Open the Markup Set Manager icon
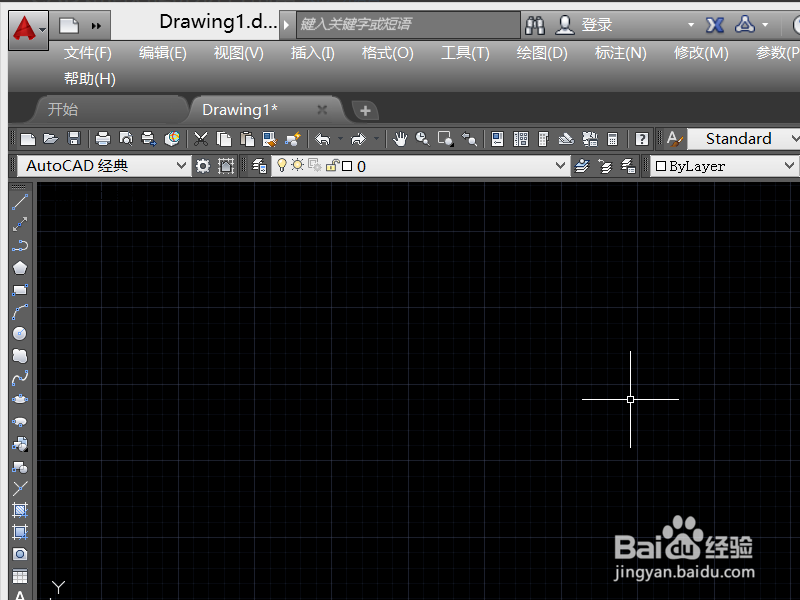Viewport: 800px width, 600px height. [590, 139]
